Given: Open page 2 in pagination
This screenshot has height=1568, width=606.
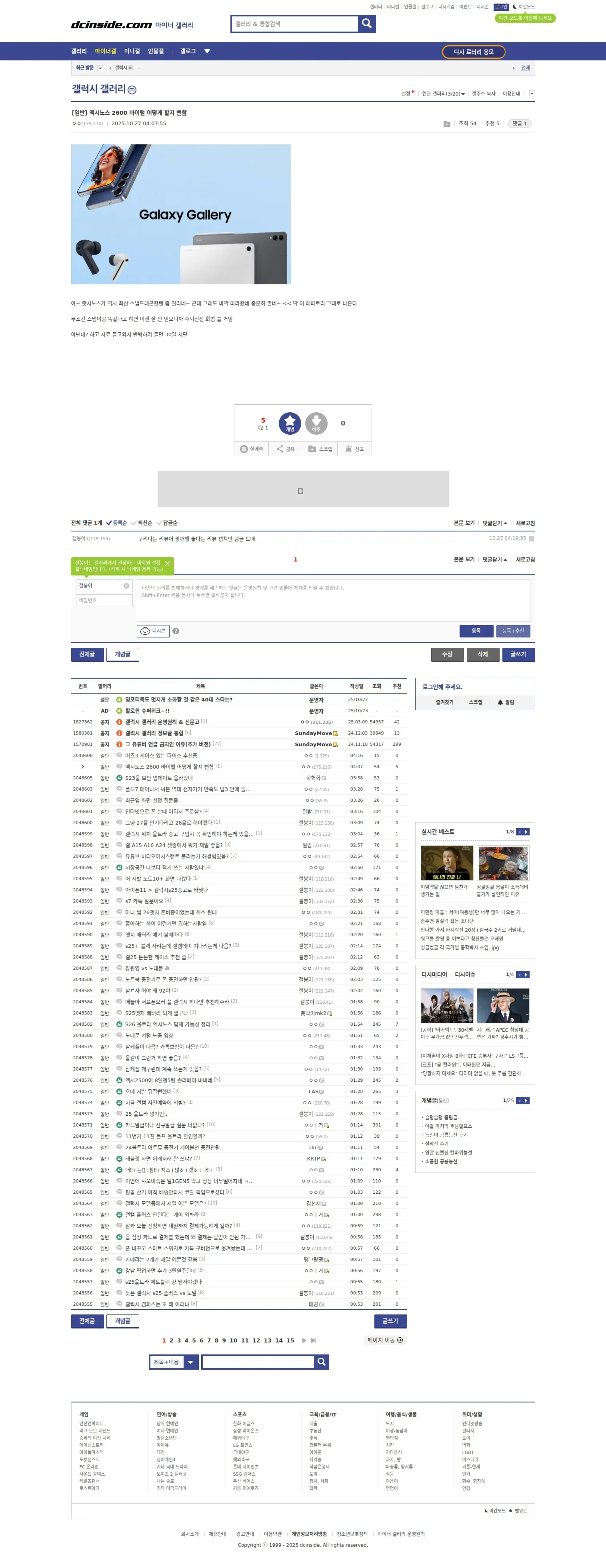Looking at the screenshot, I should (171, 1340).
